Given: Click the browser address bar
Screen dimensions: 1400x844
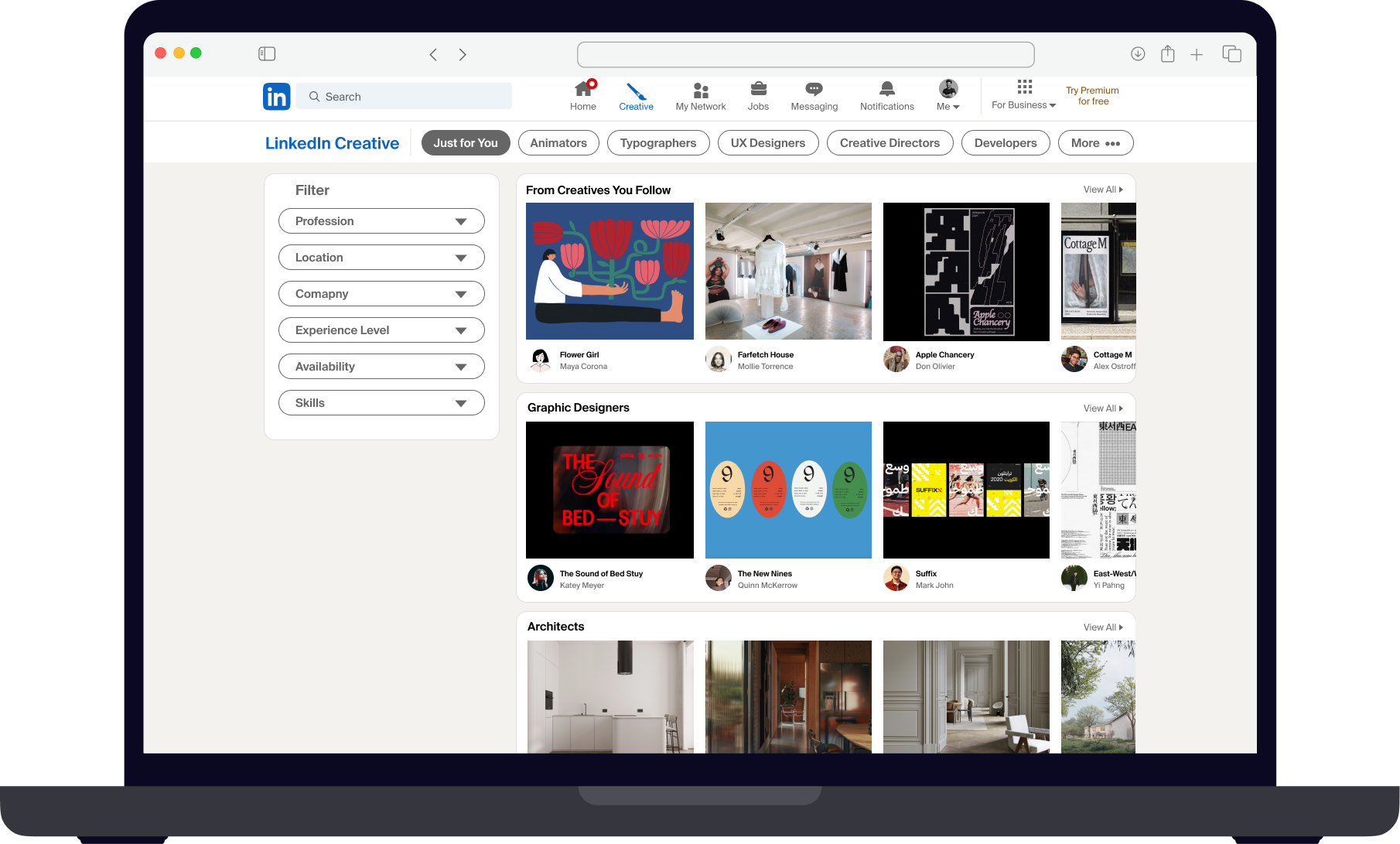Looking at the screenshot, I should pyautogui.click(x=805, y=54).
